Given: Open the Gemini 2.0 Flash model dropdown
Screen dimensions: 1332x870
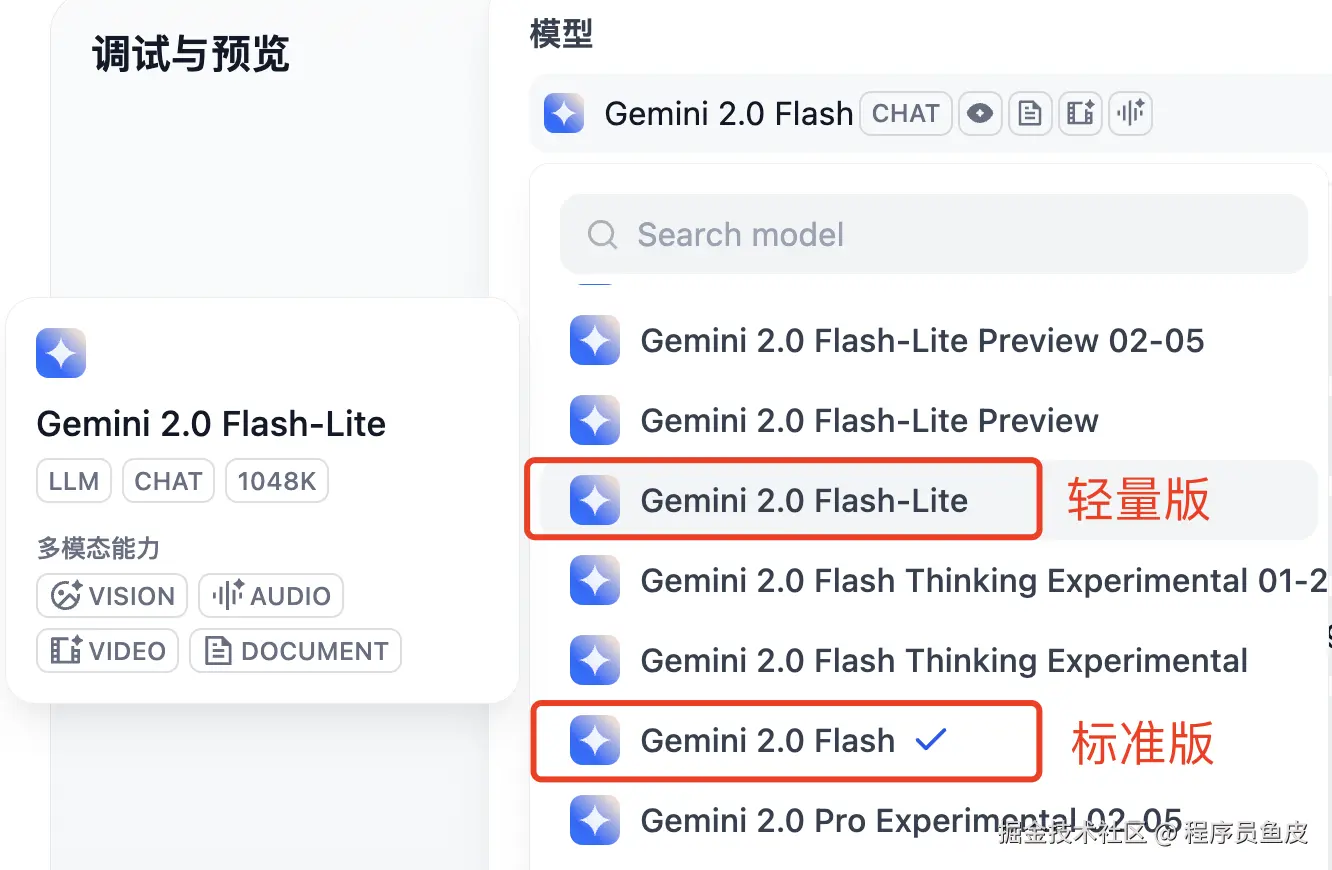Looking at the screenshot, I should click(x=729, y=114).
